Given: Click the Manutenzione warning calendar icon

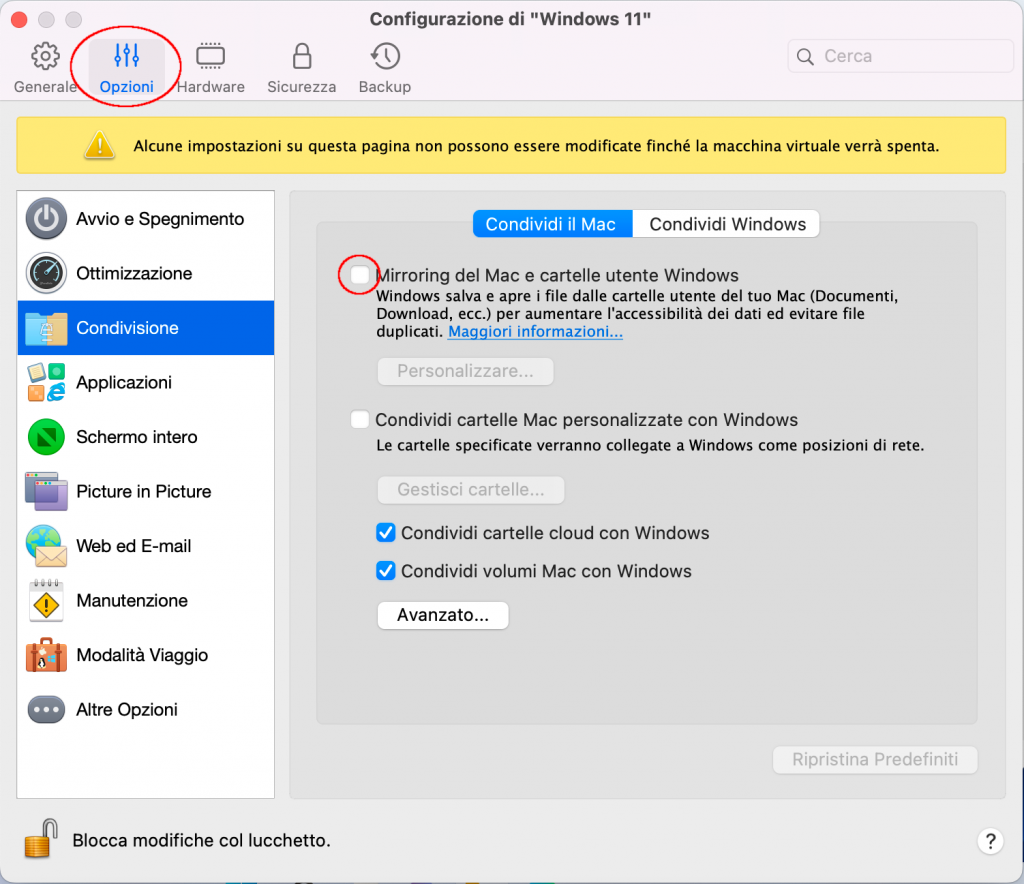Looking at the screenshot, I should tap(46, 601).
